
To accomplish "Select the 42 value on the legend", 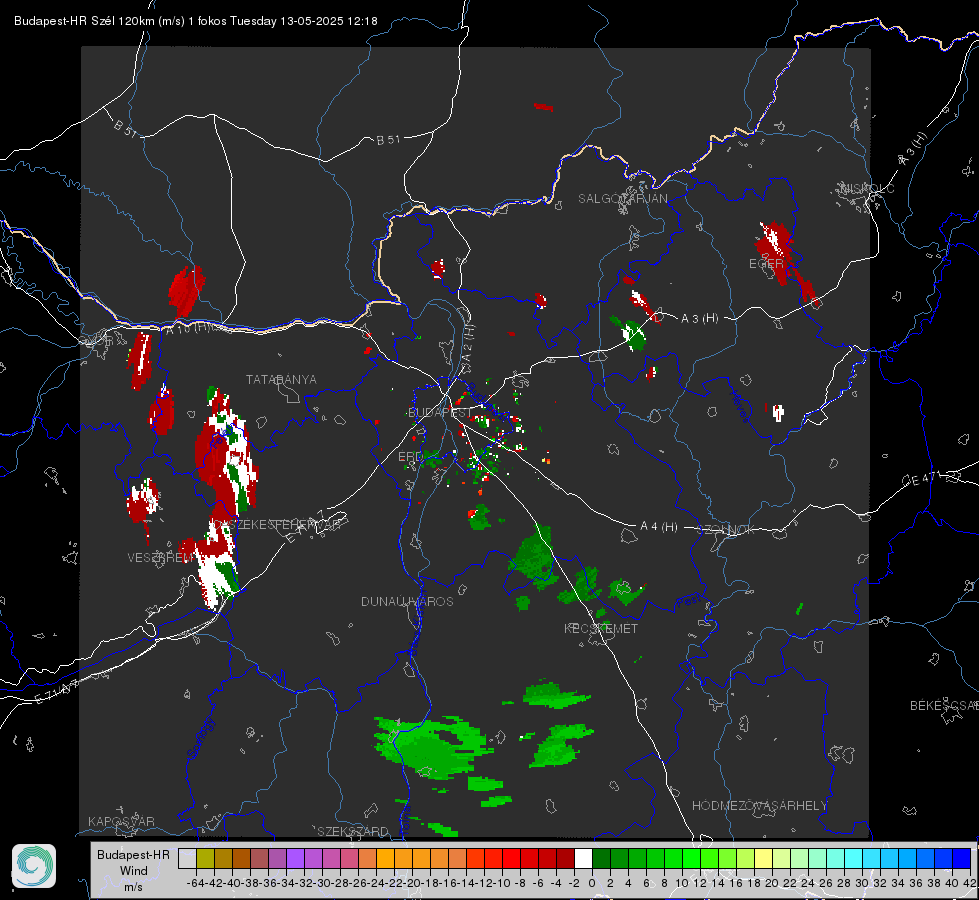I will click(x=970, y=883).
